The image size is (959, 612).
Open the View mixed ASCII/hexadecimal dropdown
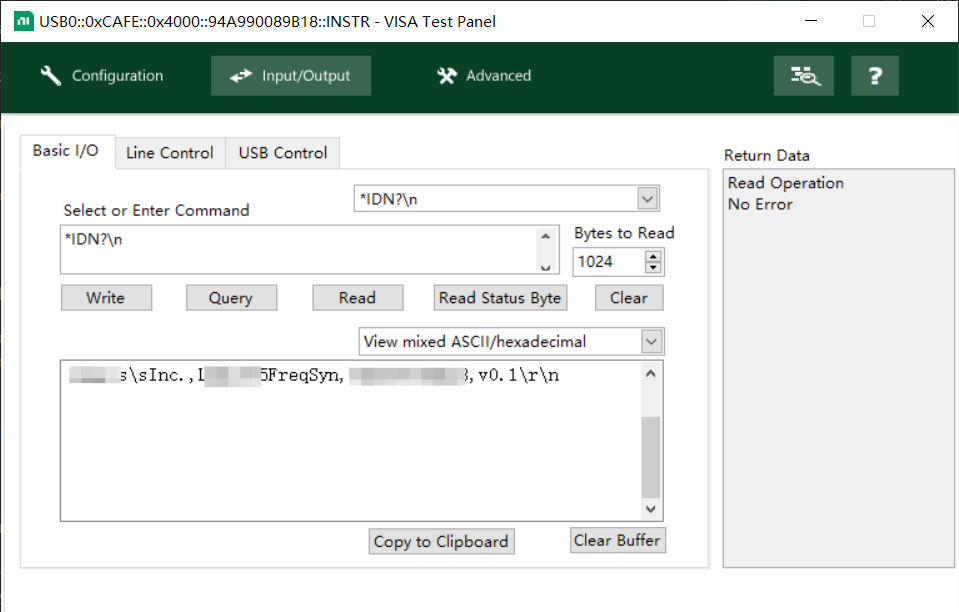click(651, 342)
